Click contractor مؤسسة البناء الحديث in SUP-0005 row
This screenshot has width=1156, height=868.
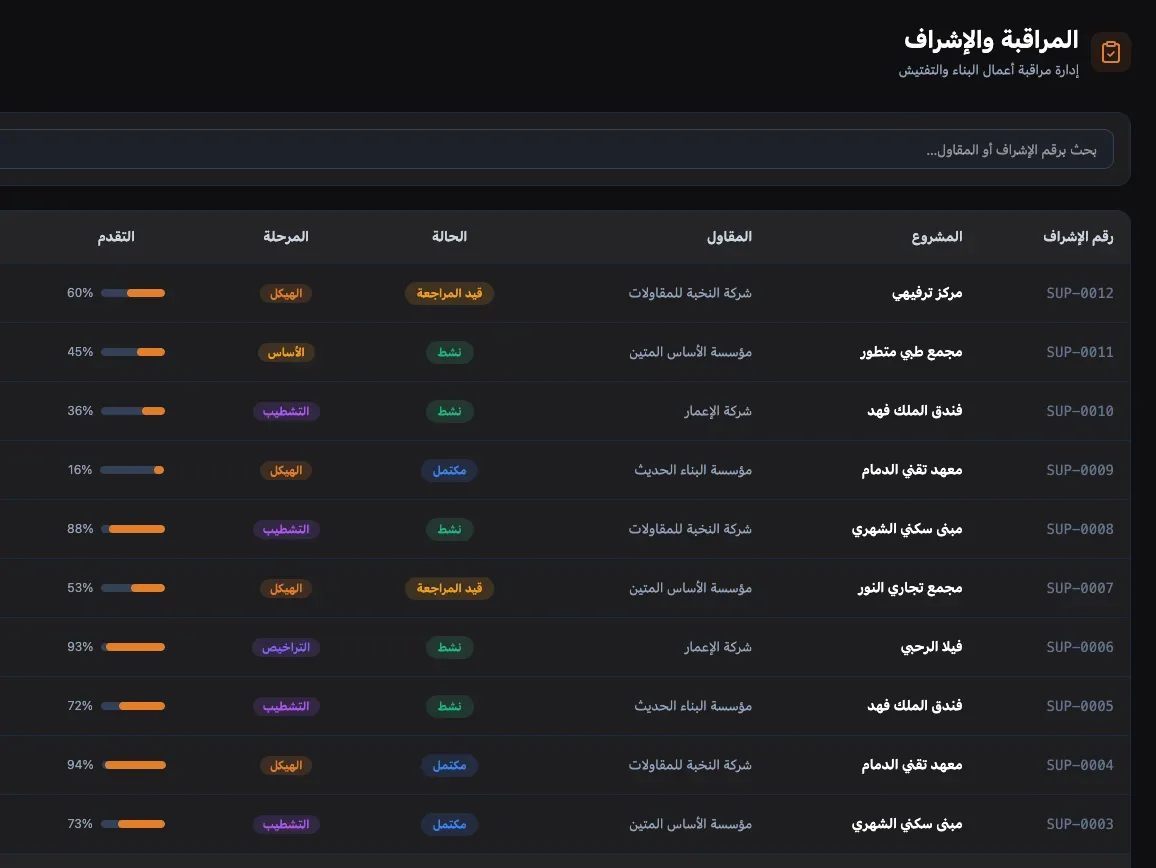(692, 706)
